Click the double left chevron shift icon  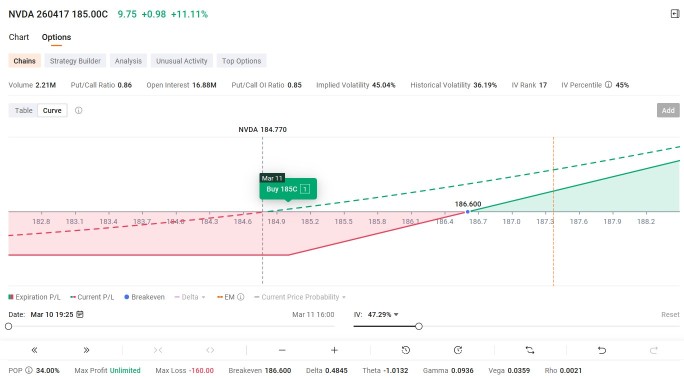pyautogui.click(x=34, y=350)
